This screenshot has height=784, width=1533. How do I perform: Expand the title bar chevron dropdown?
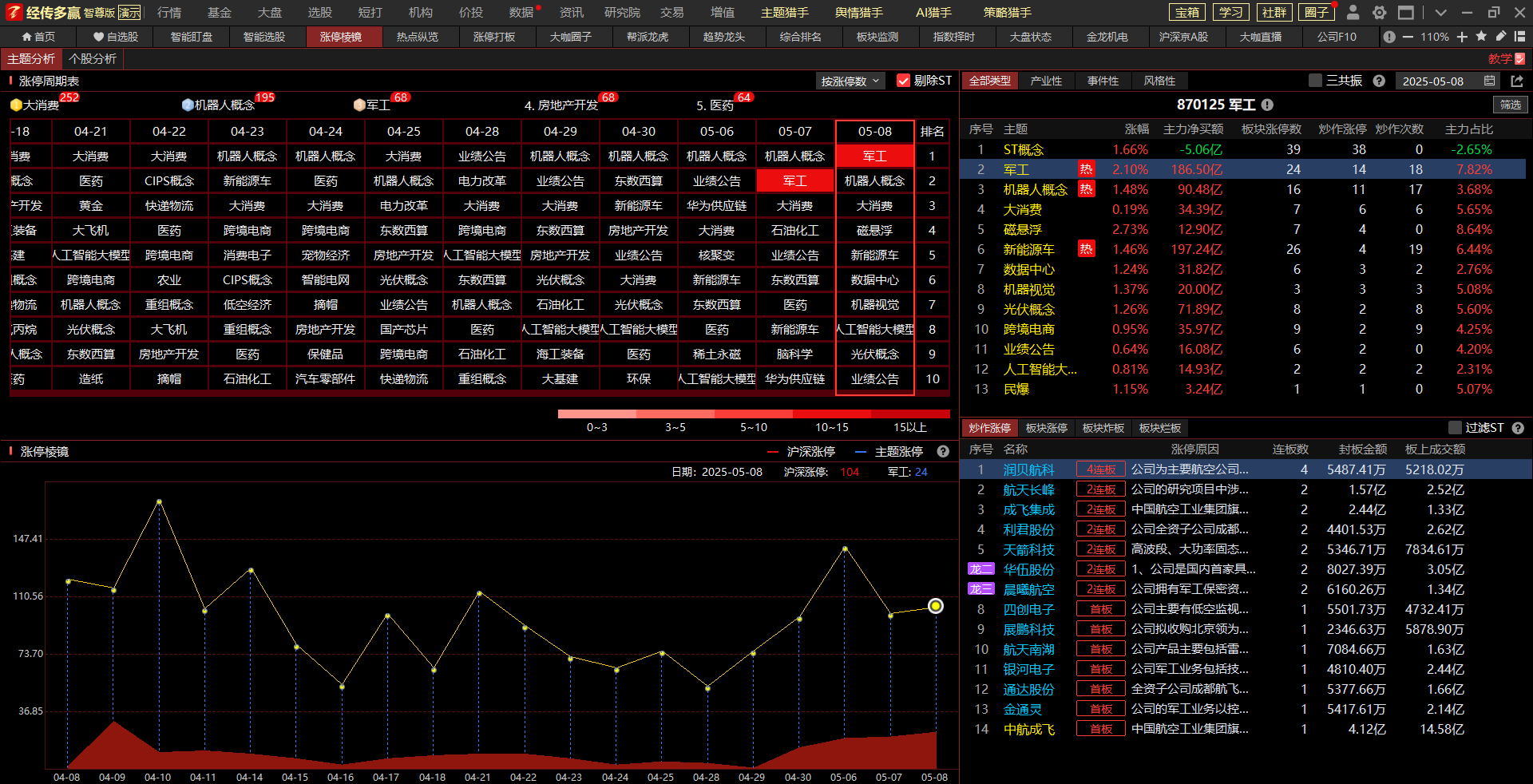click(1440, 12)
